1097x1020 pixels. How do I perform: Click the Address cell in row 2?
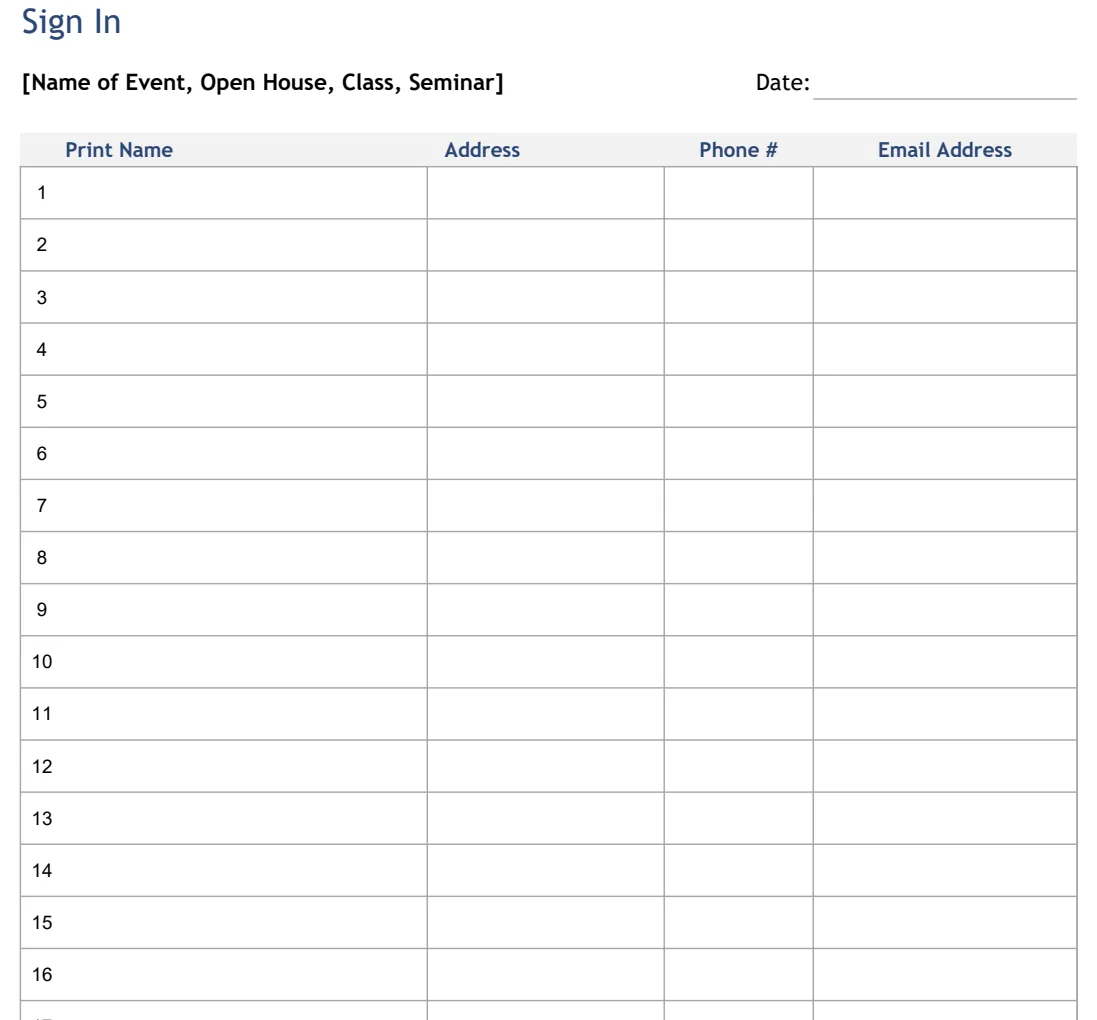coord(546,245)
